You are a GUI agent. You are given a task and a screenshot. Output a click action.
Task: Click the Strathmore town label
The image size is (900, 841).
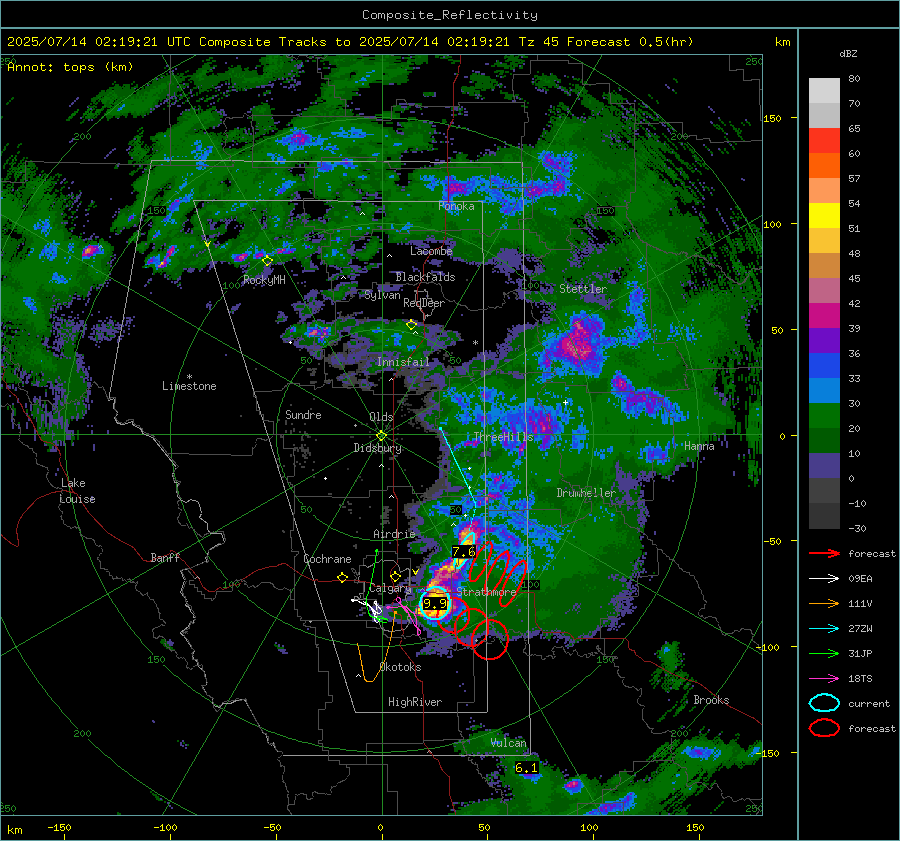[486, 591]
